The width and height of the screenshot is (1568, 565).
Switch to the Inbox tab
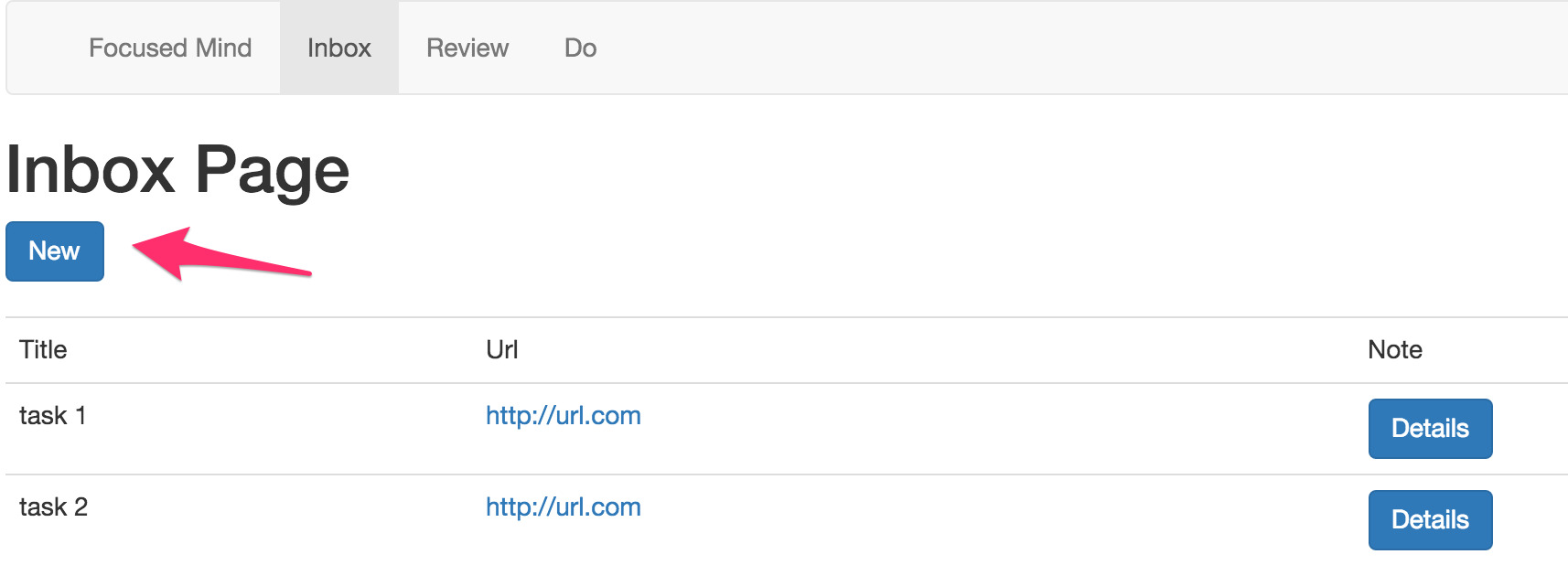pyautogui.click(x=339, y=48)
